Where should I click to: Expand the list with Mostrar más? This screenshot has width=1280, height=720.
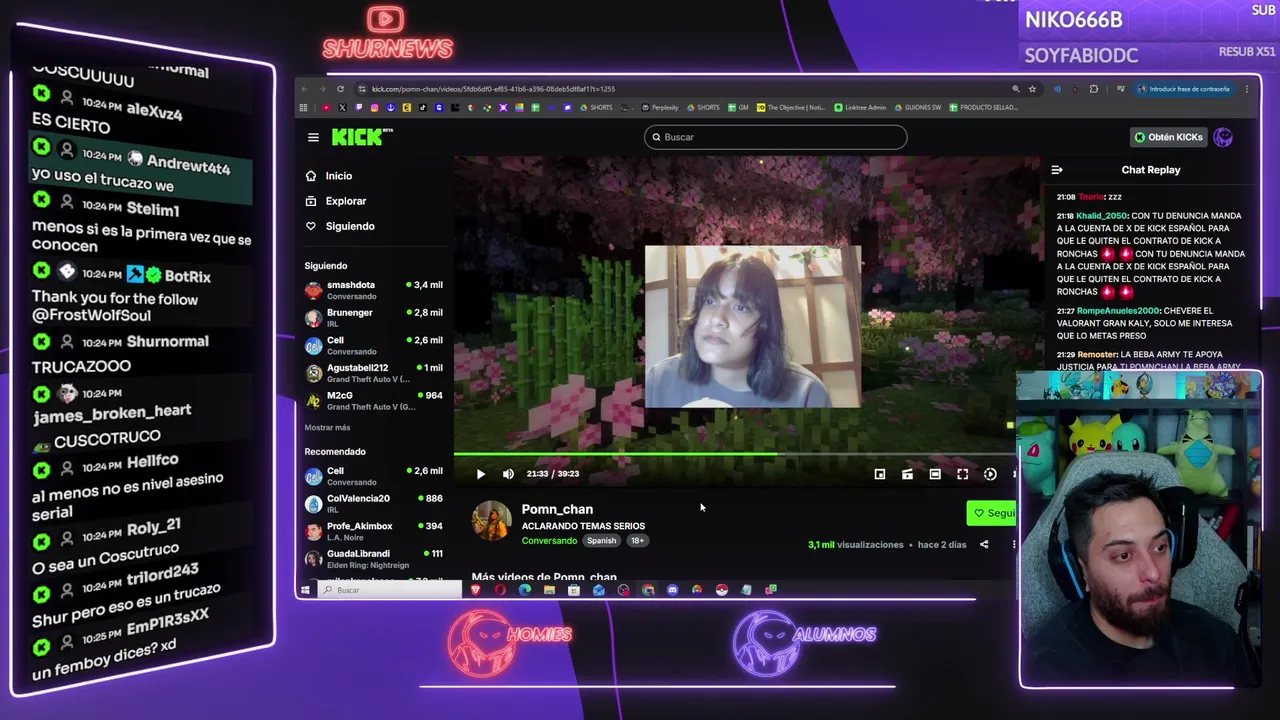point(327,428)
